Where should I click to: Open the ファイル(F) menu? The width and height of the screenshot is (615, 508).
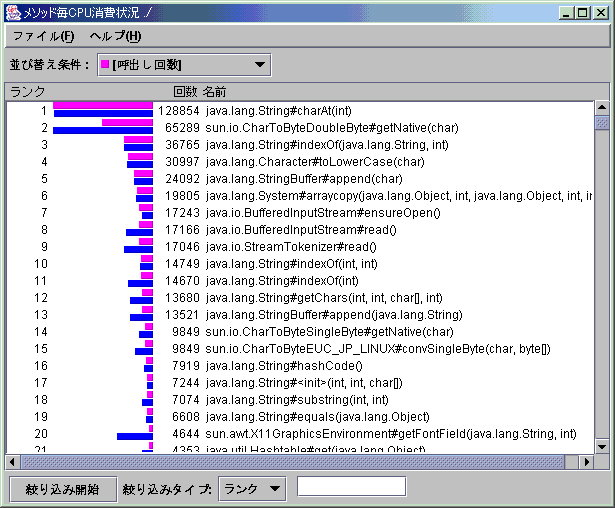click(x=43, y=36)
